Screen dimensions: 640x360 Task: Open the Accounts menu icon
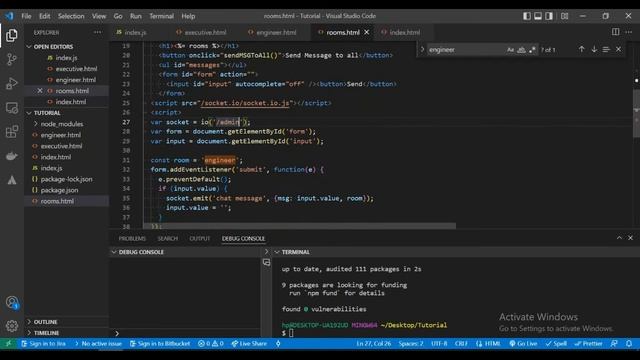[12, 302]
